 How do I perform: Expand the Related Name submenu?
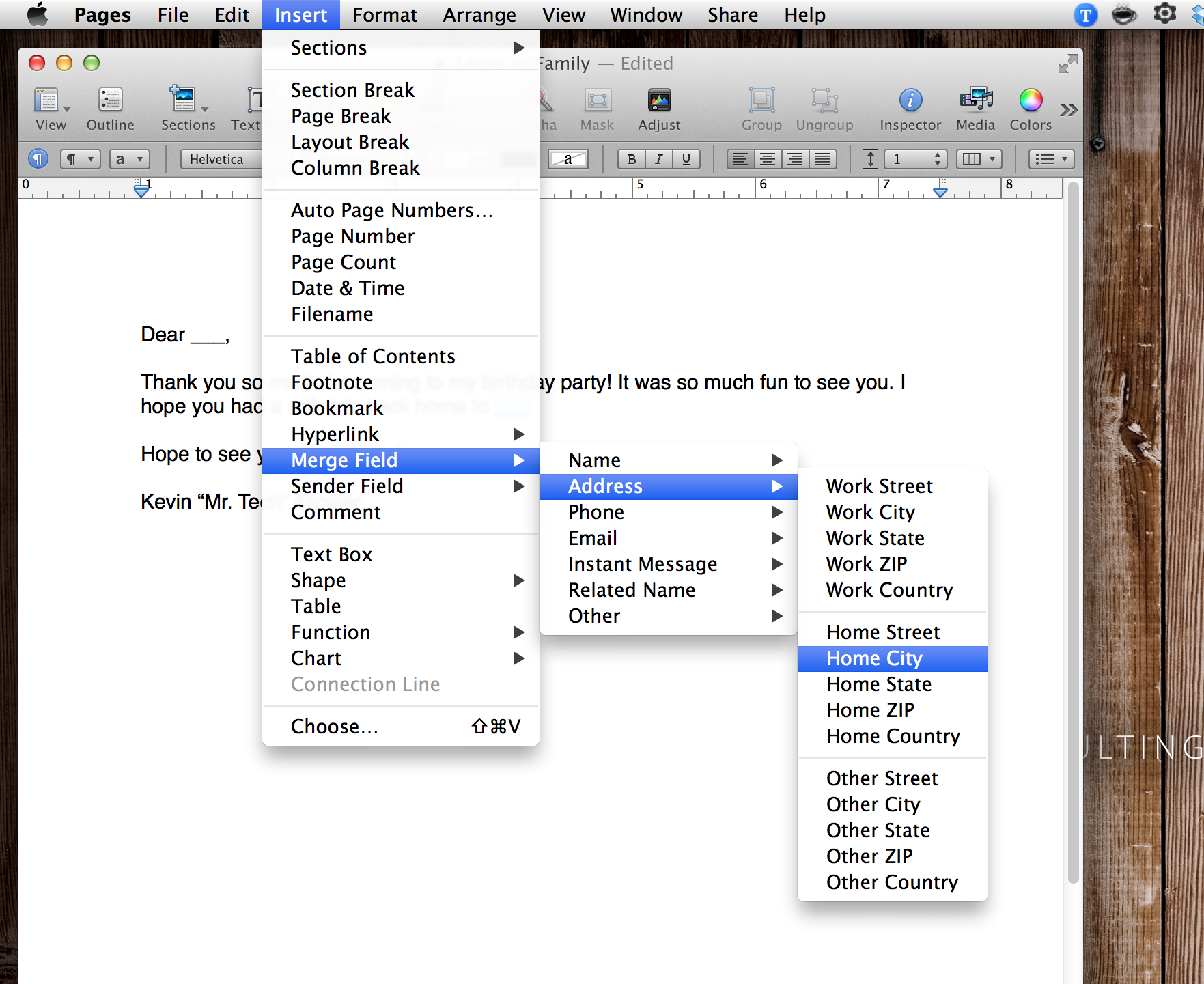point(669,590)
